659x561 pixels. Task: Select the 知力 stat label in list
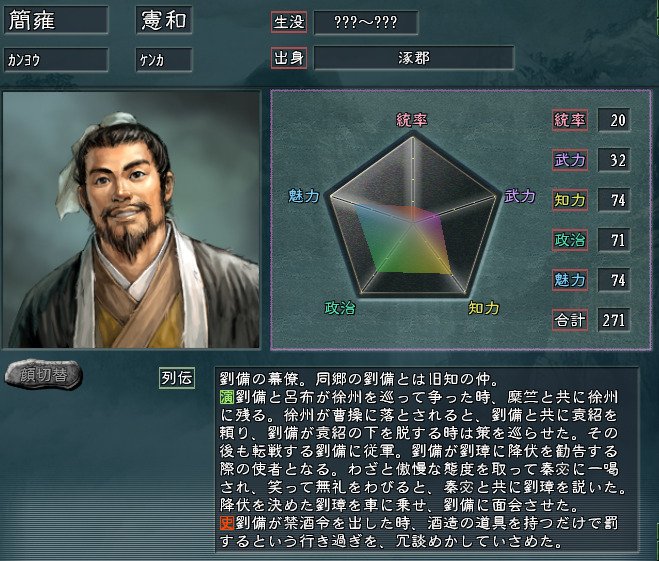click(570, 200)
